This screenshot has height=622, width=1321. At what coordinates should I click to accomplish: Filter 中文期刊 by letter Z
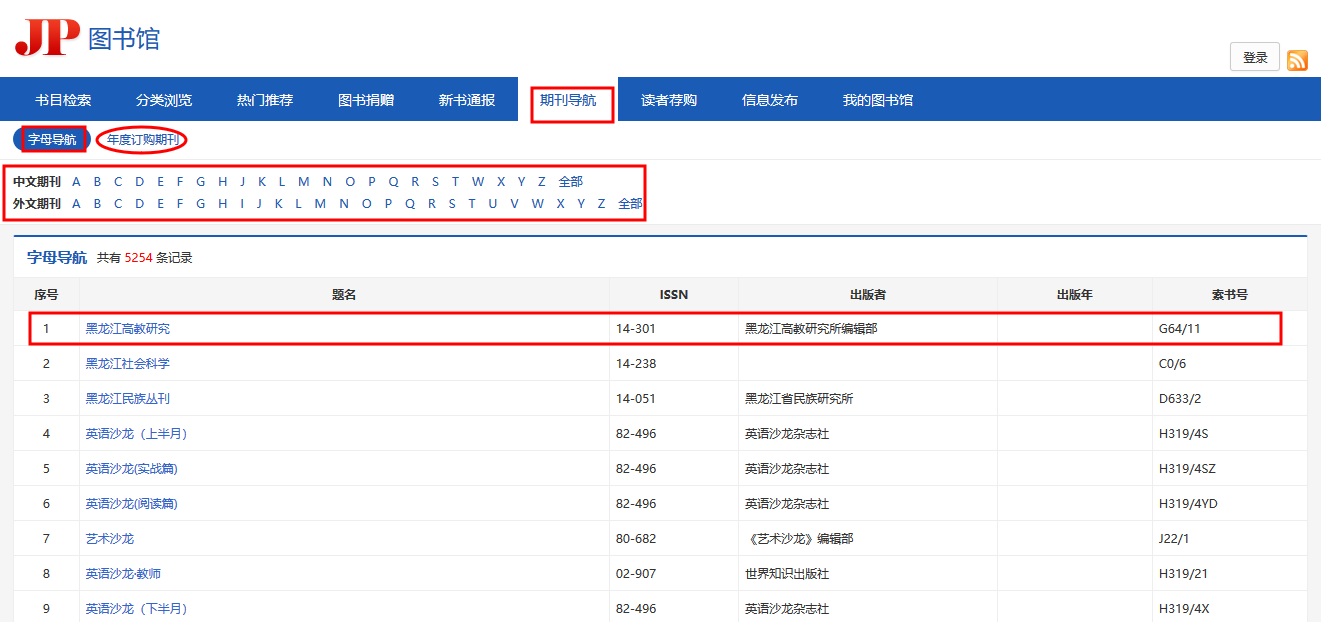coord(542,182)
